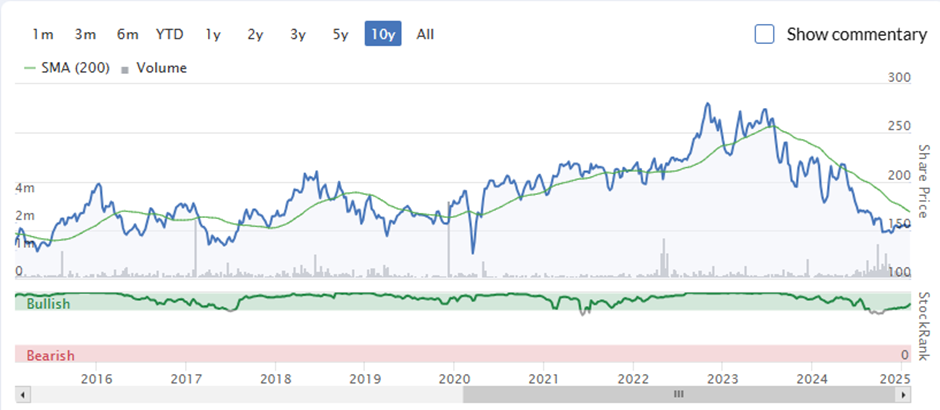The image size is (940, 410).
Task: Click the 2016 x-axis label
Action: (x=96, y=378)
